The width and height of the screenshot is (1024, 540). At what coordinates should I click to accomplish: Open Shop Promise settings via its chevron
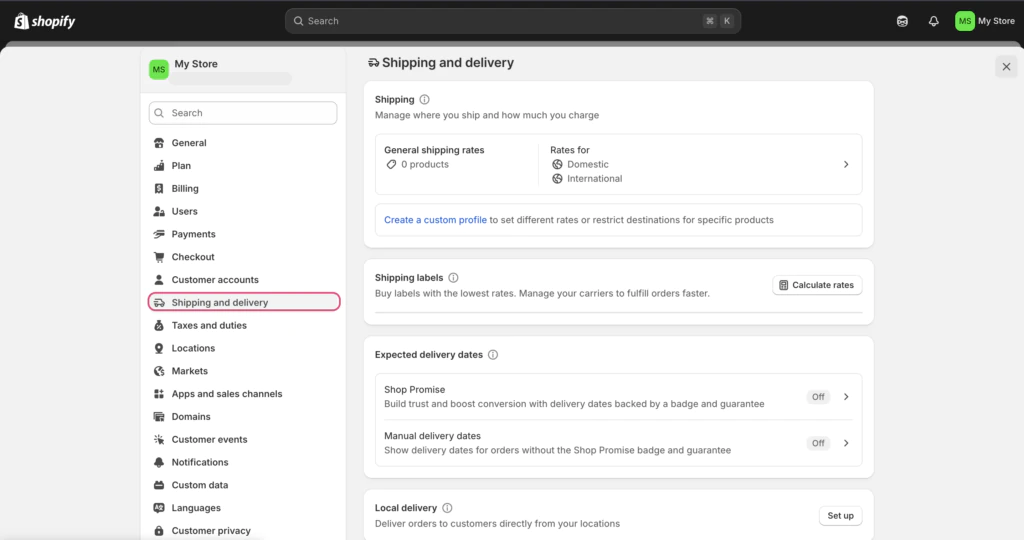(846, 397)
